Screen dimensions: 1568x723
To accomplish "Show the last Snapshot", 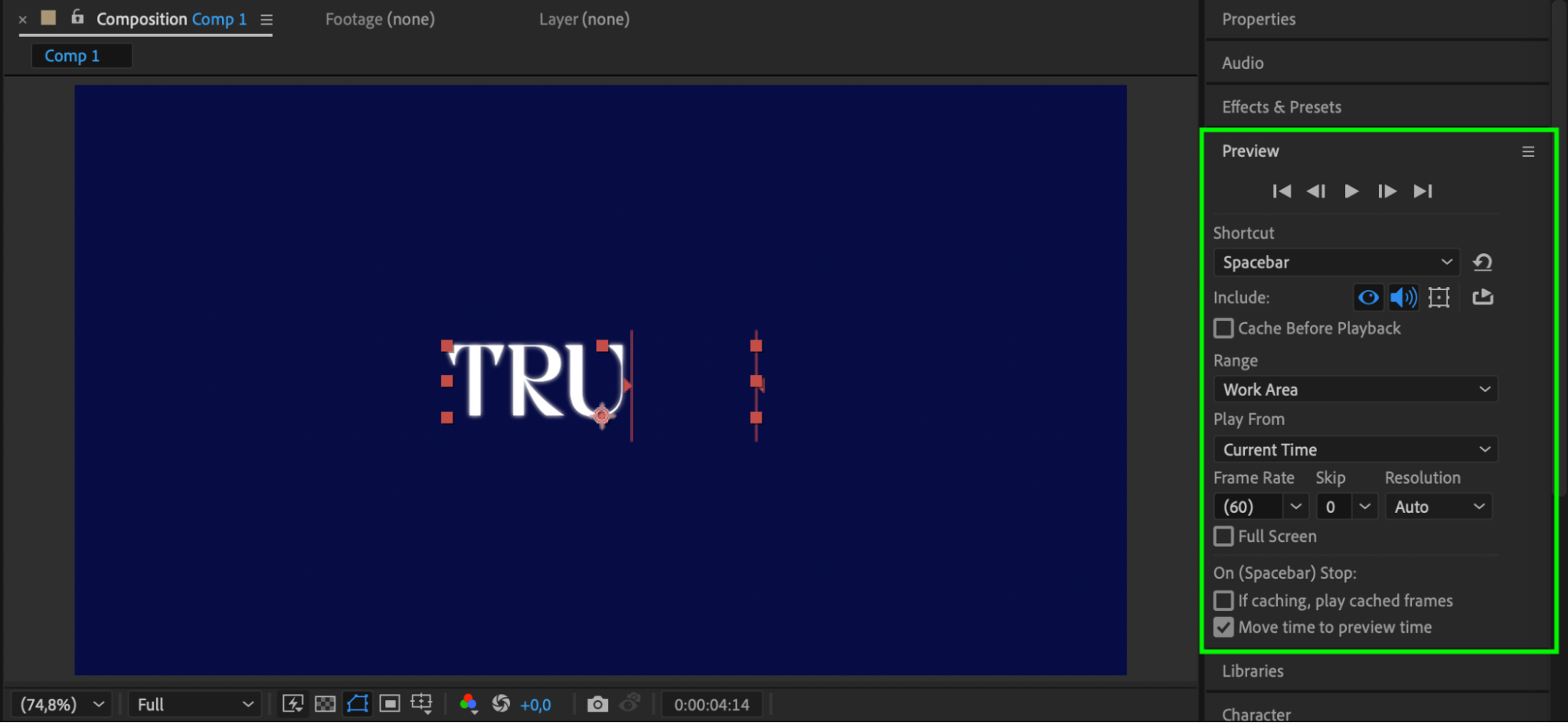I will [x=630, y=703].
